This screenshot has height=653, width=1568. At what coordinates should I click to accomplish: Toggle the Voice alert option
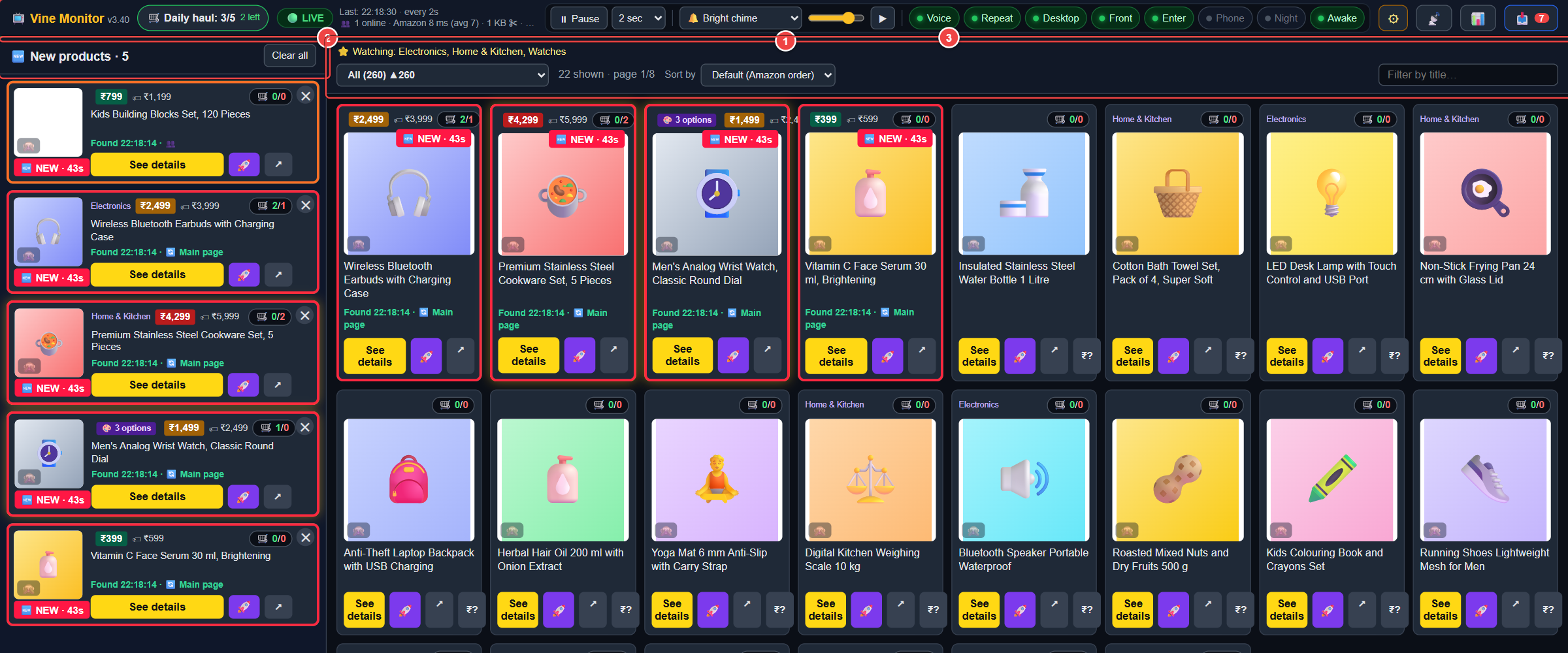point(934,18)
